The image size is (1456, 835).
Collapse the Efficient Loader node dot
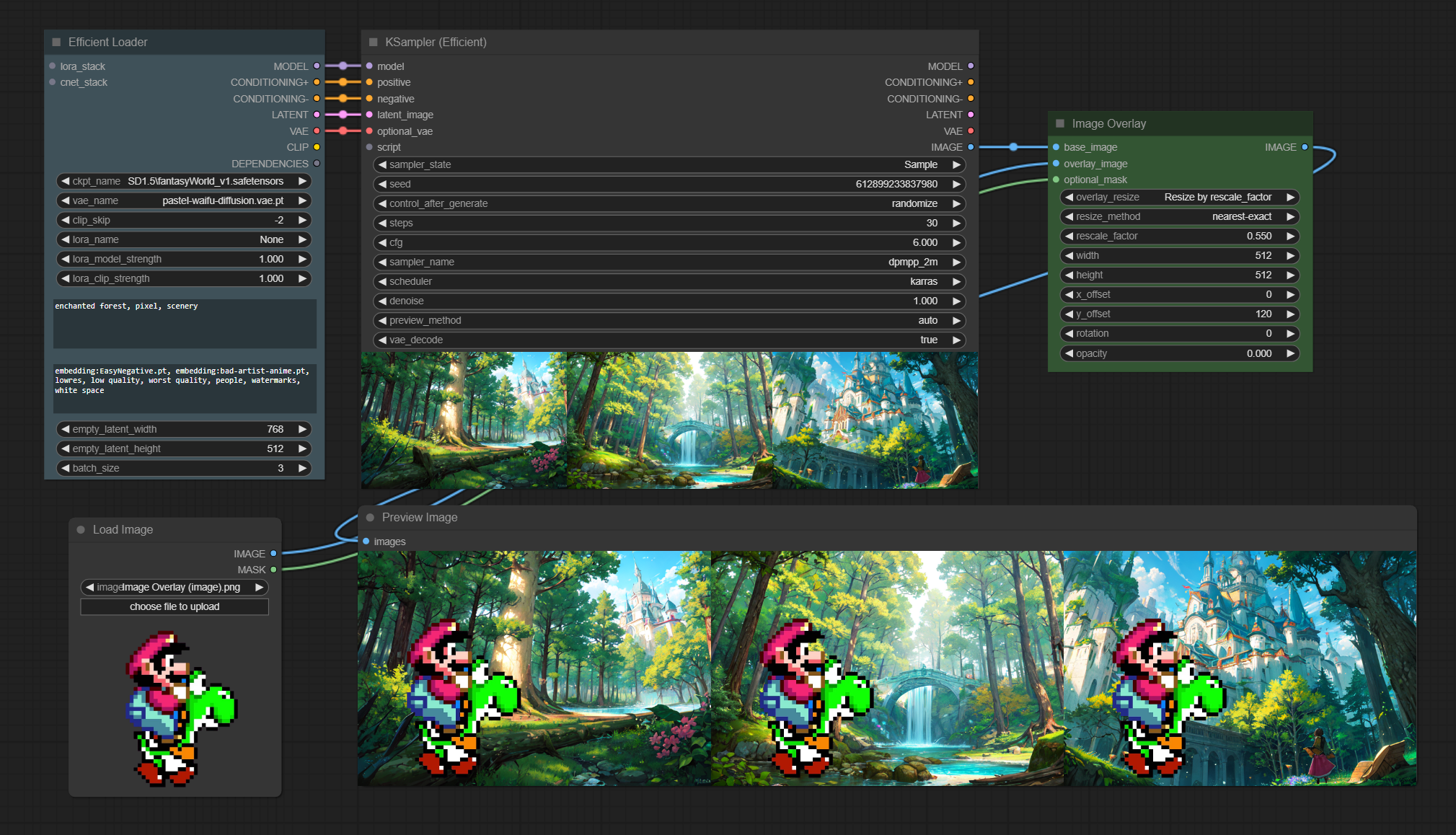pyautogui.click(x=56, y=43)
